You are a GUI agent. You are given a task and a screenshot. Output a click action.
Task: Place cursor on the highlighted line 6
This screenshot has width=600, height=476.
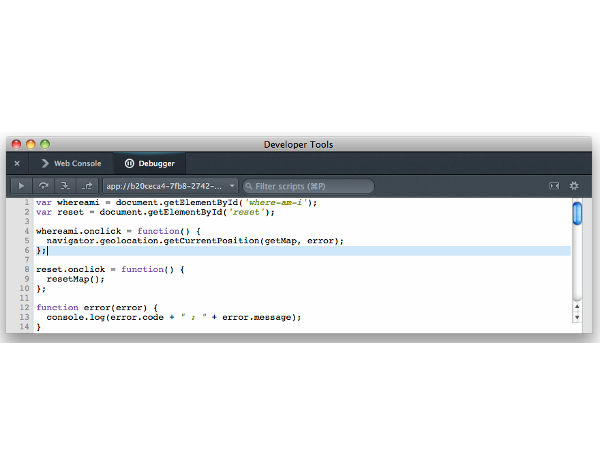[x=300, y=250]
